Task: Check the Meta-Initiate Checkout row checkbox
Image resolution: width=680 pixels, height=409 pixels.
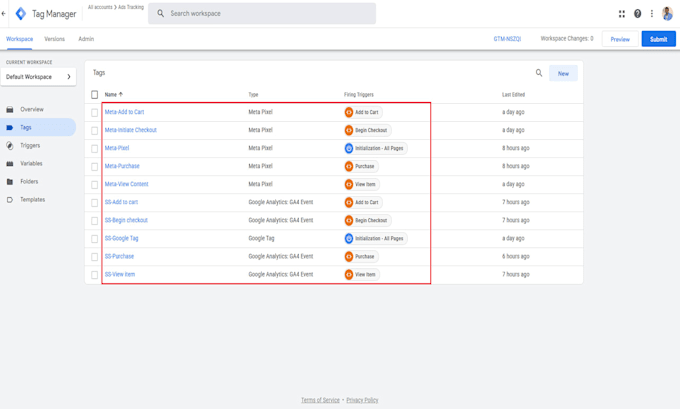Action: coord(95,131)
